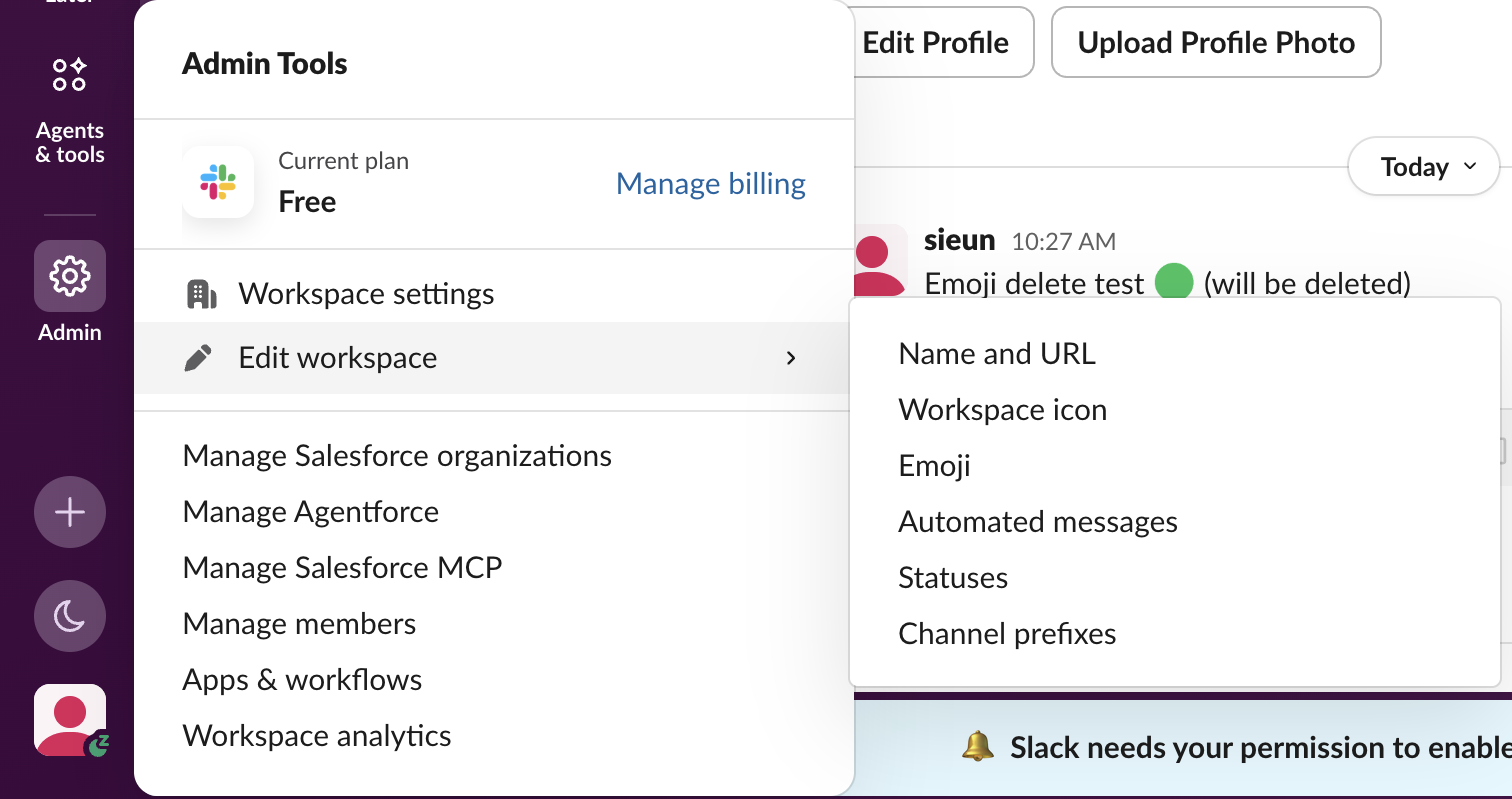Select Statuses in submenu

coord(1174,578)
